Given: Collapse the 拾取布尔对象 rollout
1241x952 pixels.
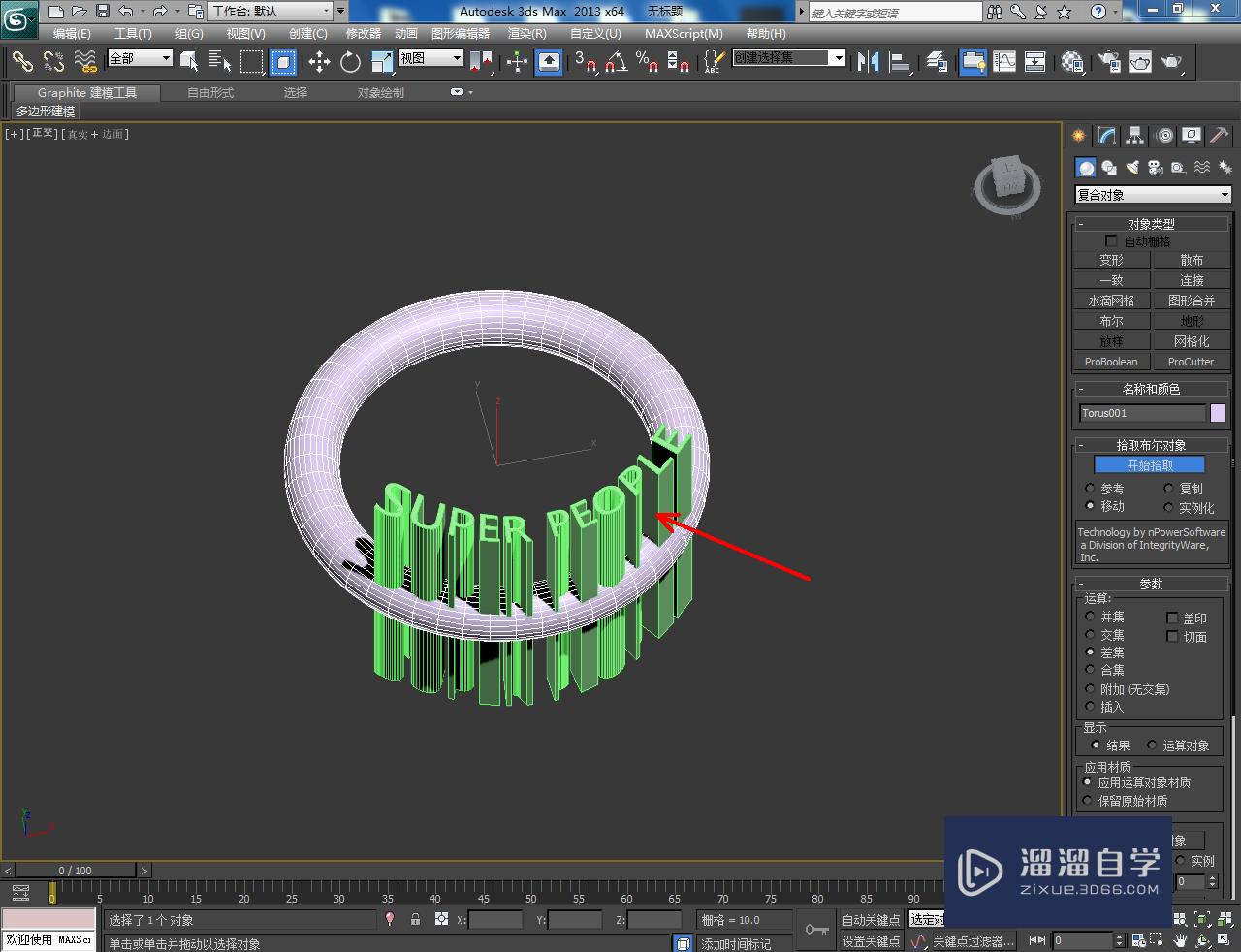Looking at the screenshot, I should (x=1152, y=445).
